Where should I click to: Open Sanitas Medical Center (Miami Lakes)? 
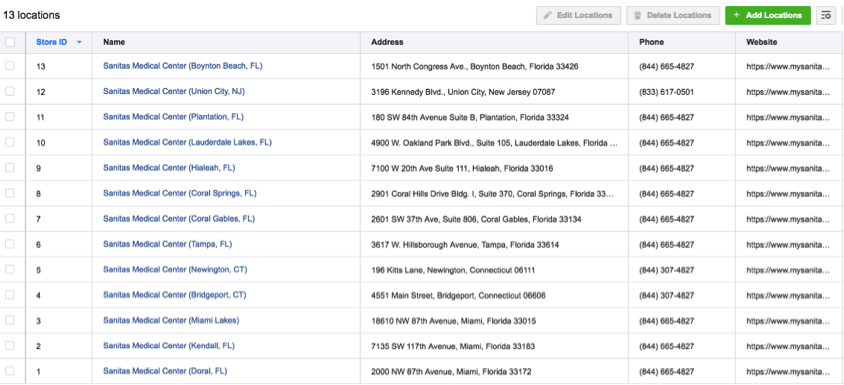(x=171, y=320)
